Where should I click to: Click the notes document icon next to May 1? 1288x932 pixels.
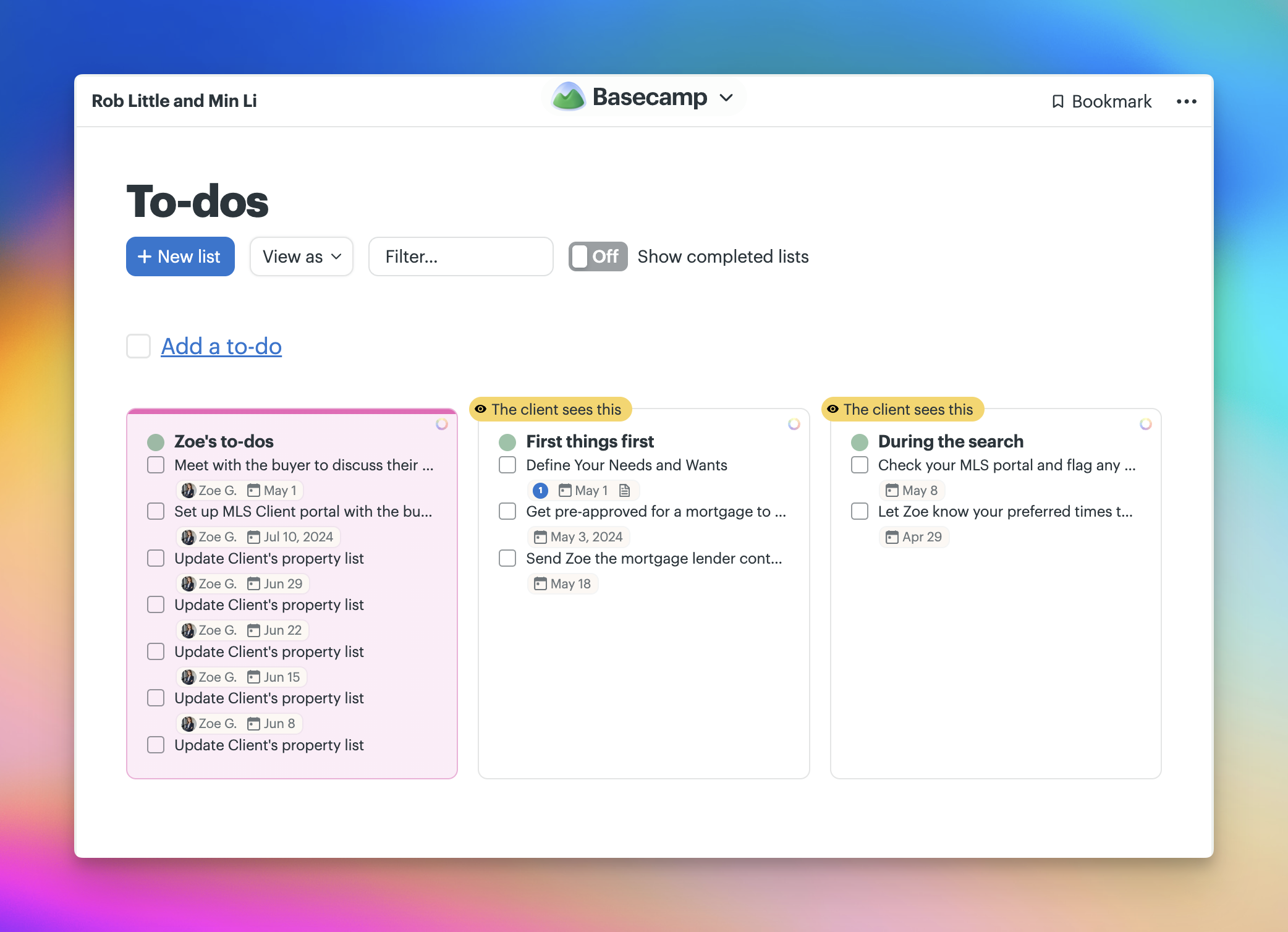coord(624,491)
